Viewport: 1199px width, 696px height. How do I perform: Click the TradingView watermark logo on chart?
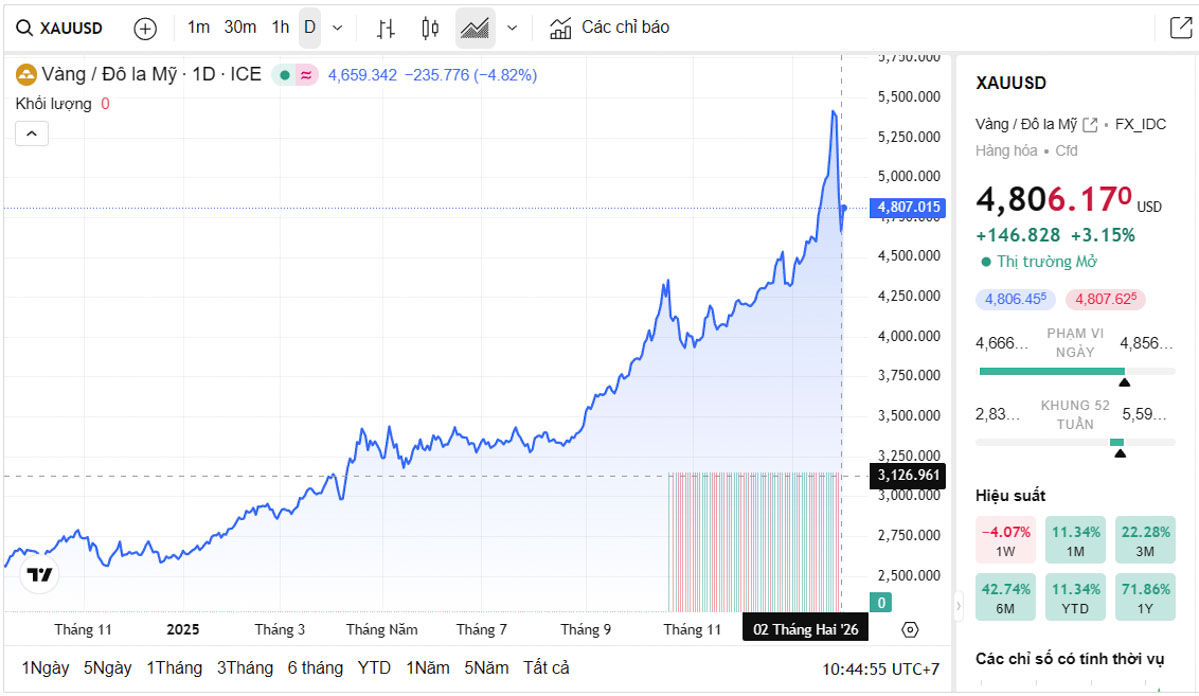coord(37,574)
